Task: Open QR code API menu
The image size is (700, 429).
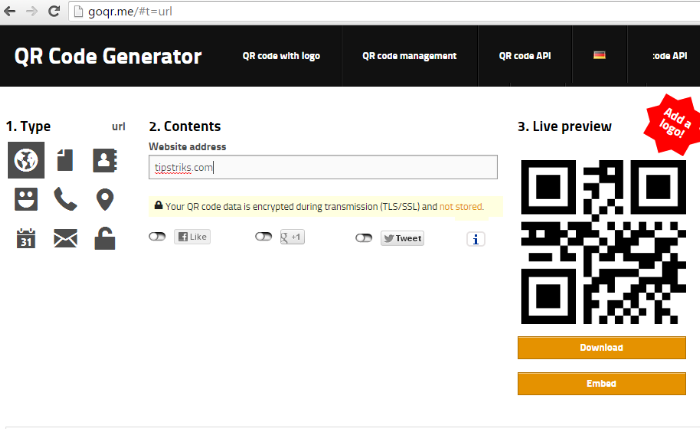Action: pos(525,56)
